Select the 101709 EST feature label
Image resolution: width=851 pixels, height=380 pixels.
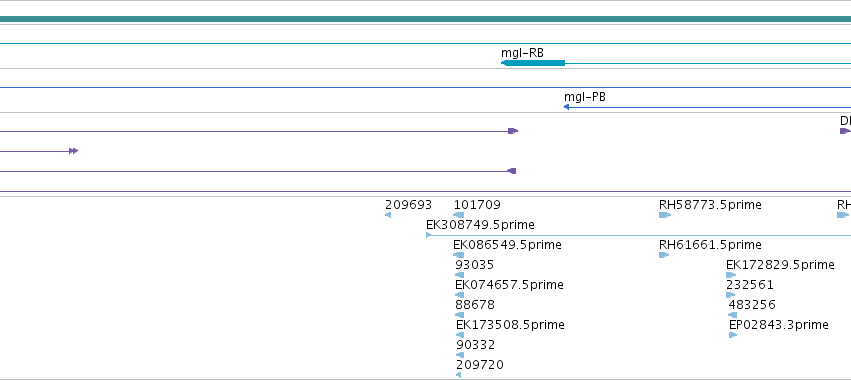click(477, 205)
